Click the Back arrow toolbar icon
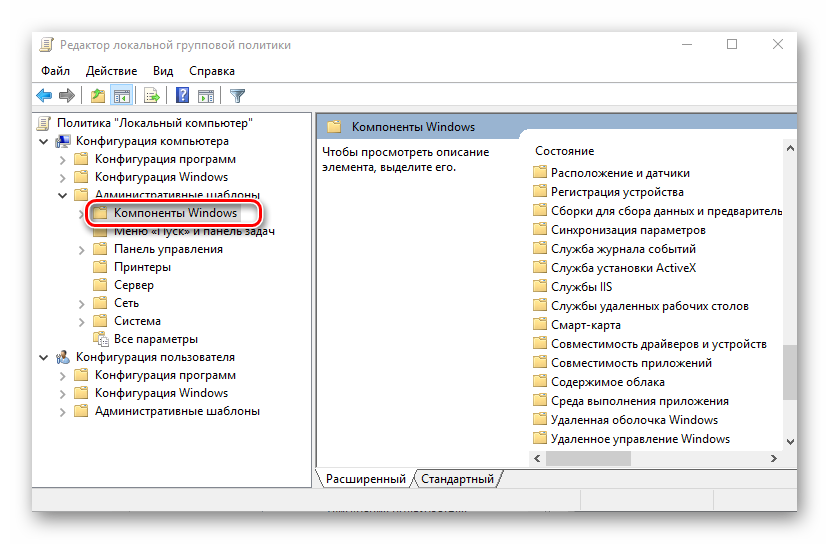Viewport: 829px width, 544px height. [x=44, y=96]
